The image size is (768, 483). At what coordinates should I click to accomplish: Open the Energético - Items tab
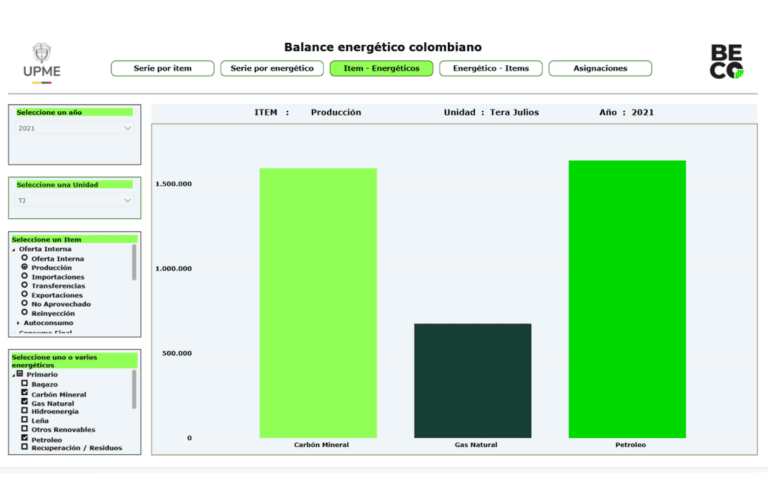pos(491,69)
